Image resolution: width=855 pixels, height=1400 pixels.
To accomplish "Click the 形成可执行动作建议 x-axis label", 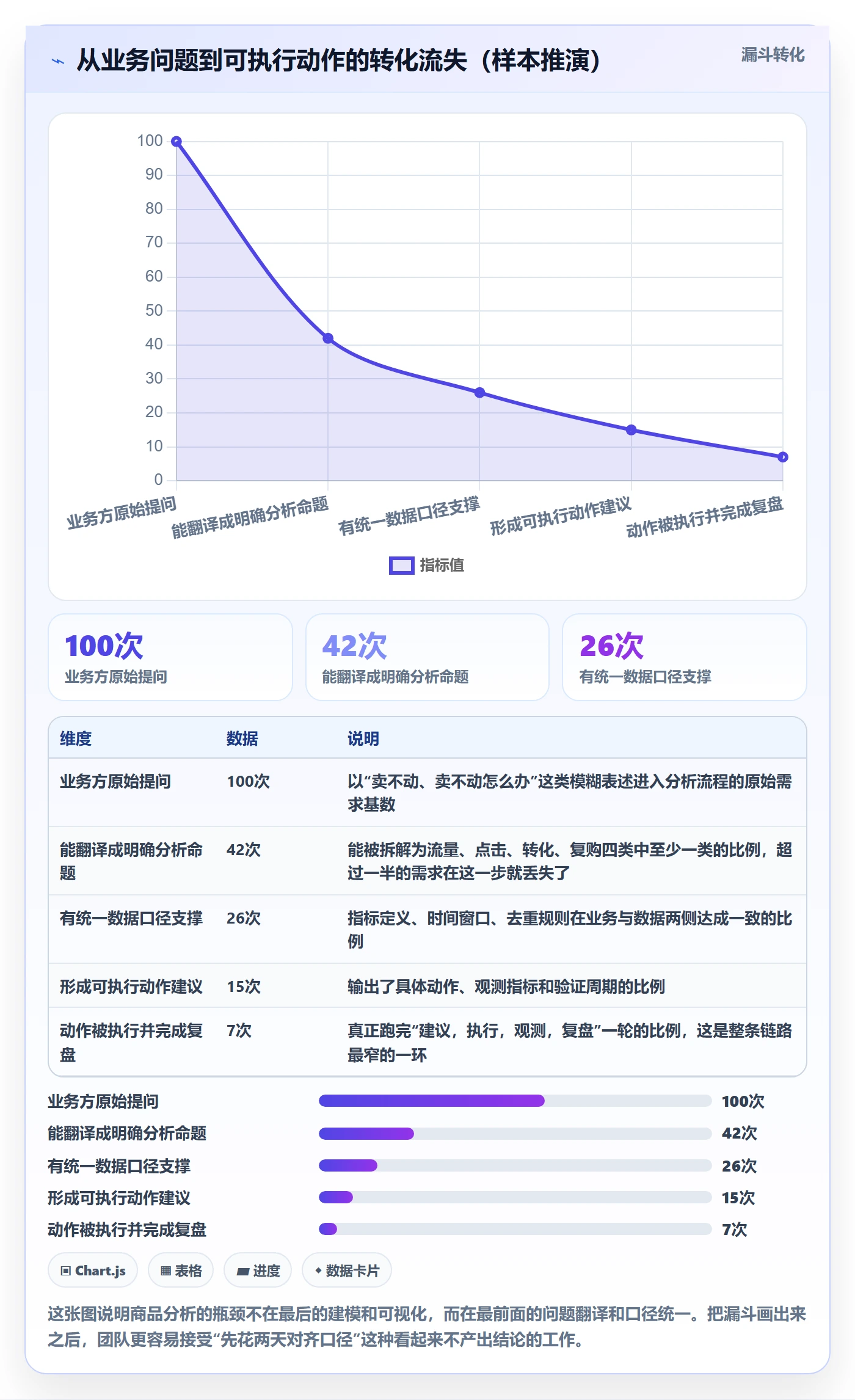I will point(561,516).
